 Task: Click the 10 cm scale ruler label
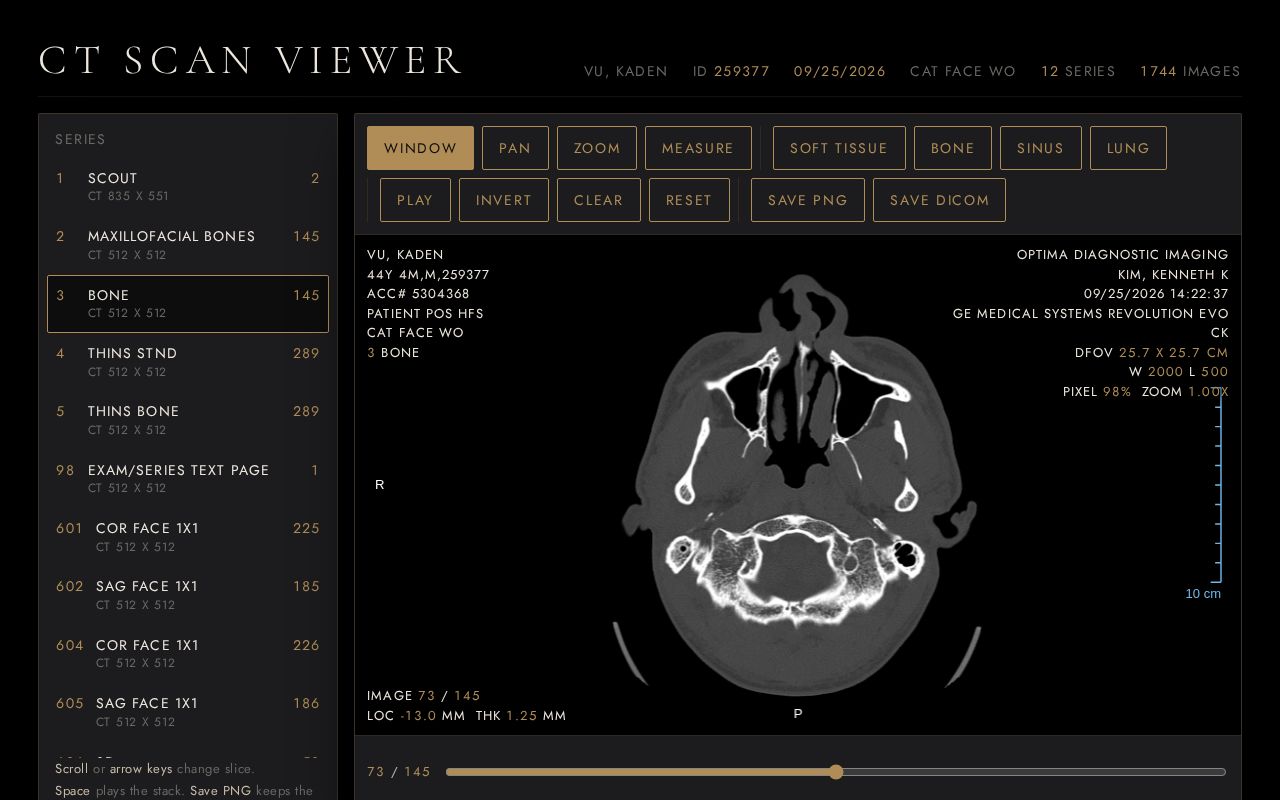1203,594
